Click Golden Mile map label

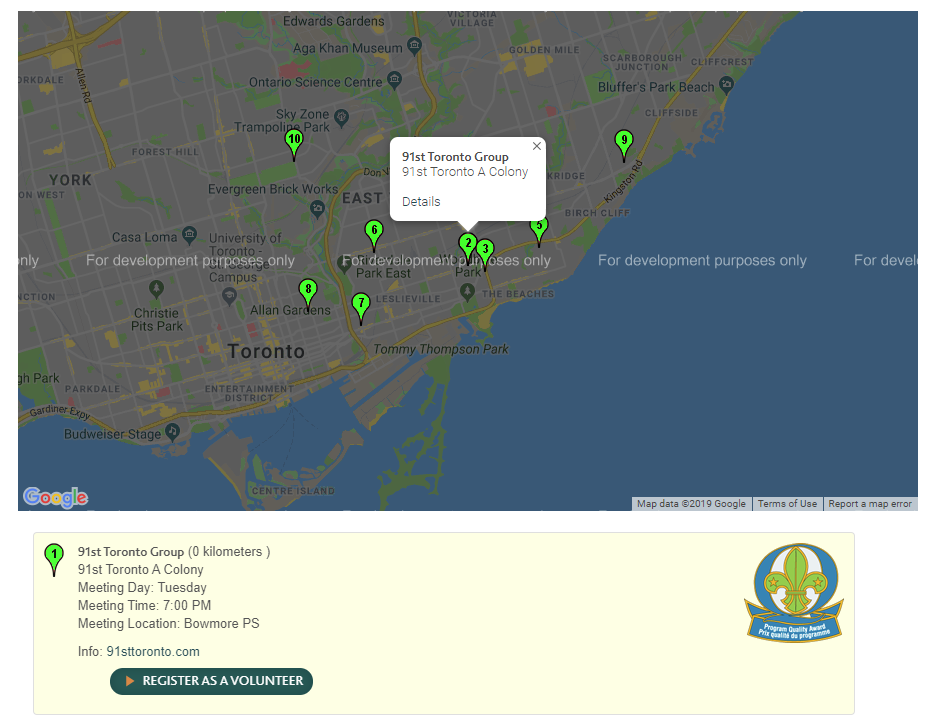pyautogui.click(x=544, y=50)
